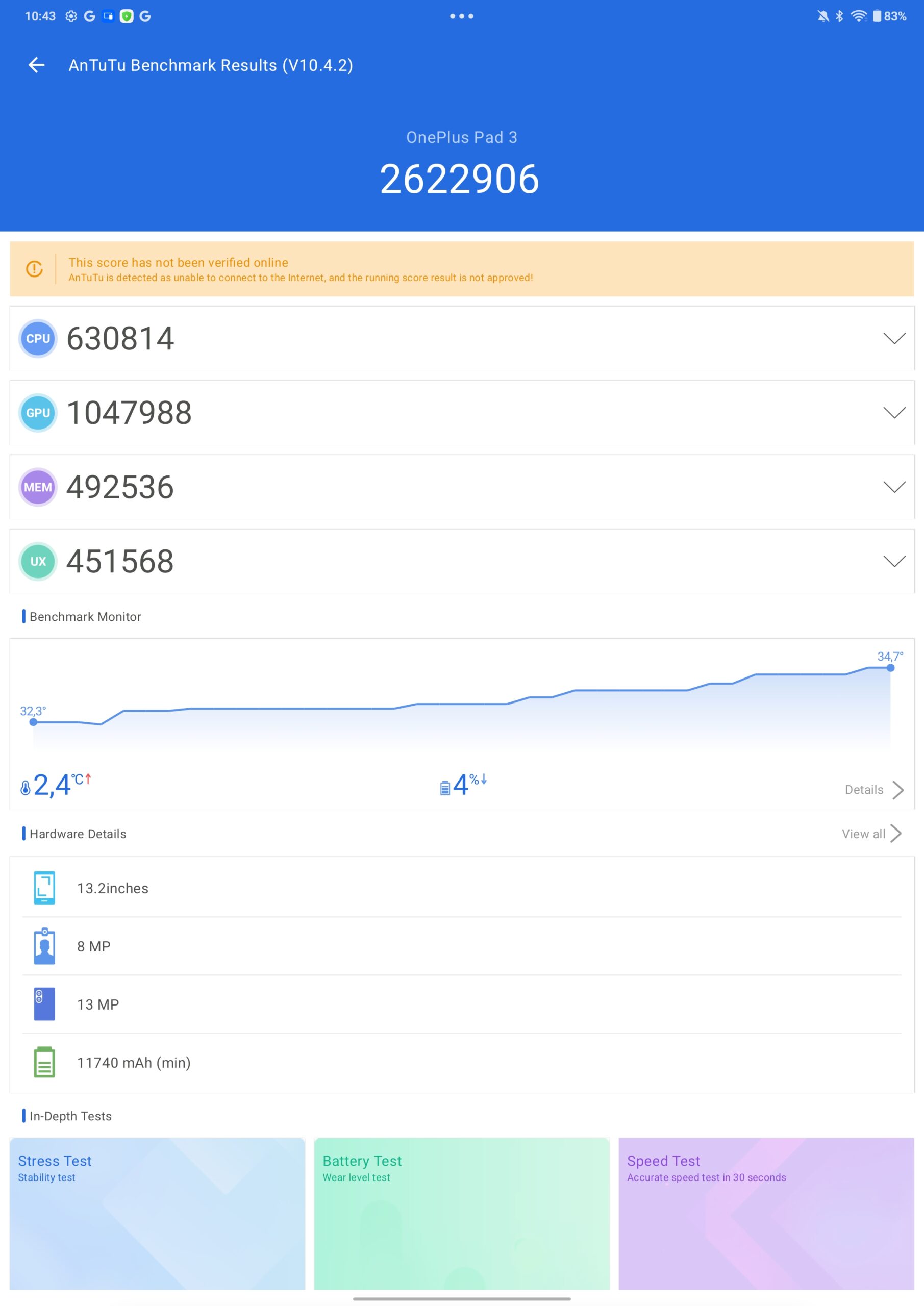Tap the 83% battery indicator
924x1306 pixels.
point(889,16)
